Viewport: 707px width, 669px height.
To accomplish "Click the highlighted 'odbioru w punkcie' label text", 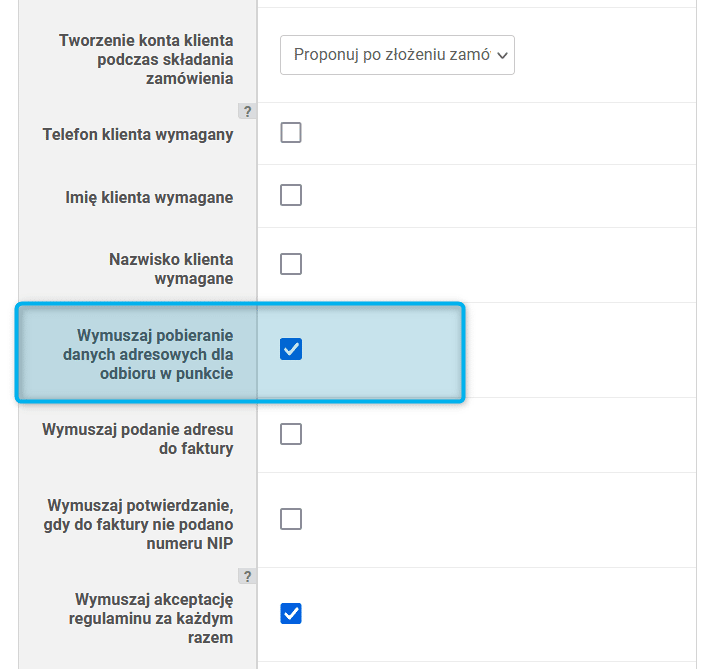I will (x=166, y=374).
